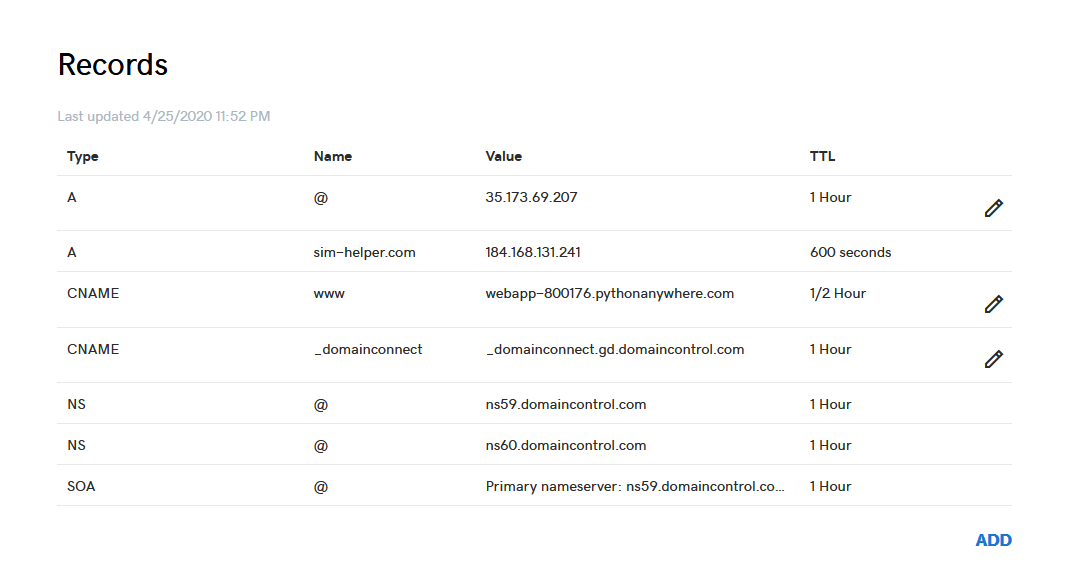The height and width of the screenshot is (585, 1067).
Task: Click the _domainconnect.gd.domaincontrol.com value
Action: tap(614, 350)
